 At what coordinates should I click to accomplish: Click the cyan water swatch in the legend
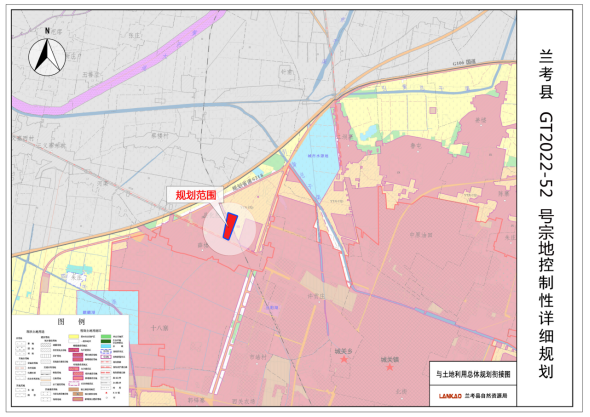[x=106, y=346]
